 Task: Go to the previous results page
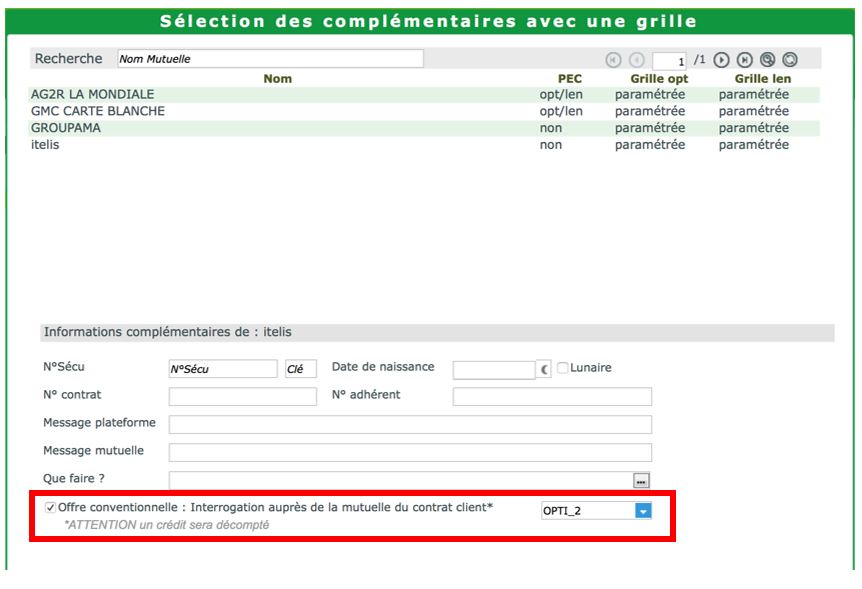coord(636,59)
